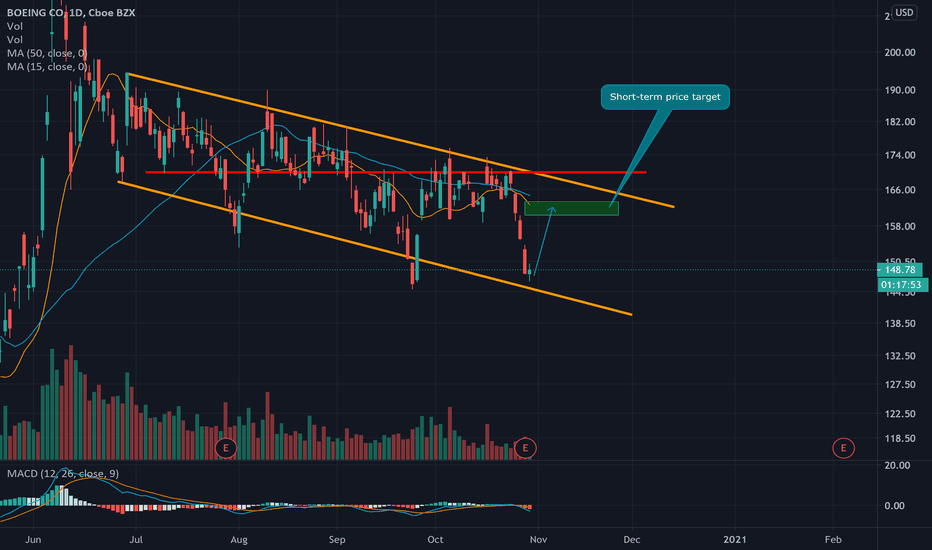Click the current price label 148.78
Viewport: 932px width, 550px height.
point(900,270)
